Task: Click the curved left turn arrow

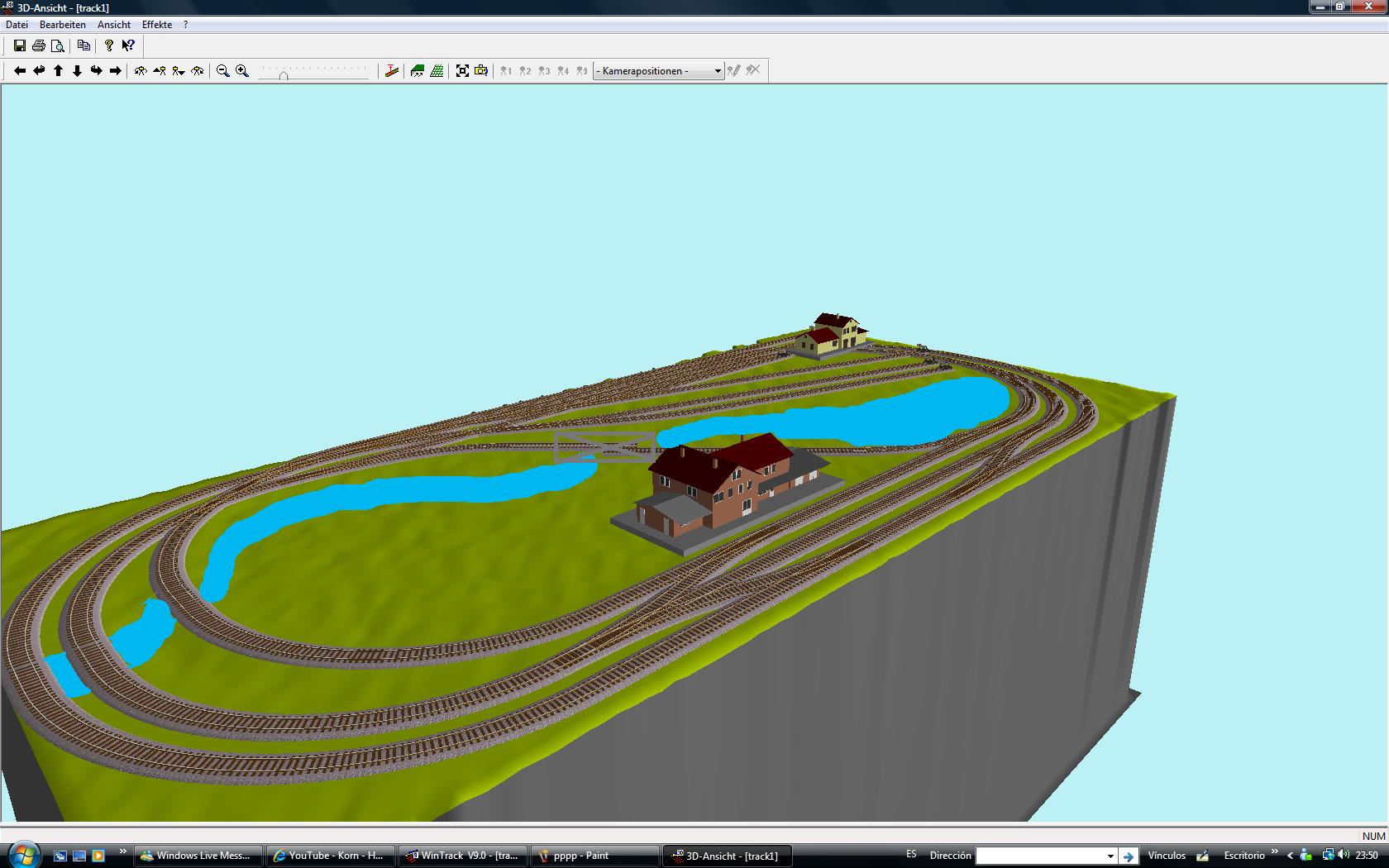Action: pos(39,71)
